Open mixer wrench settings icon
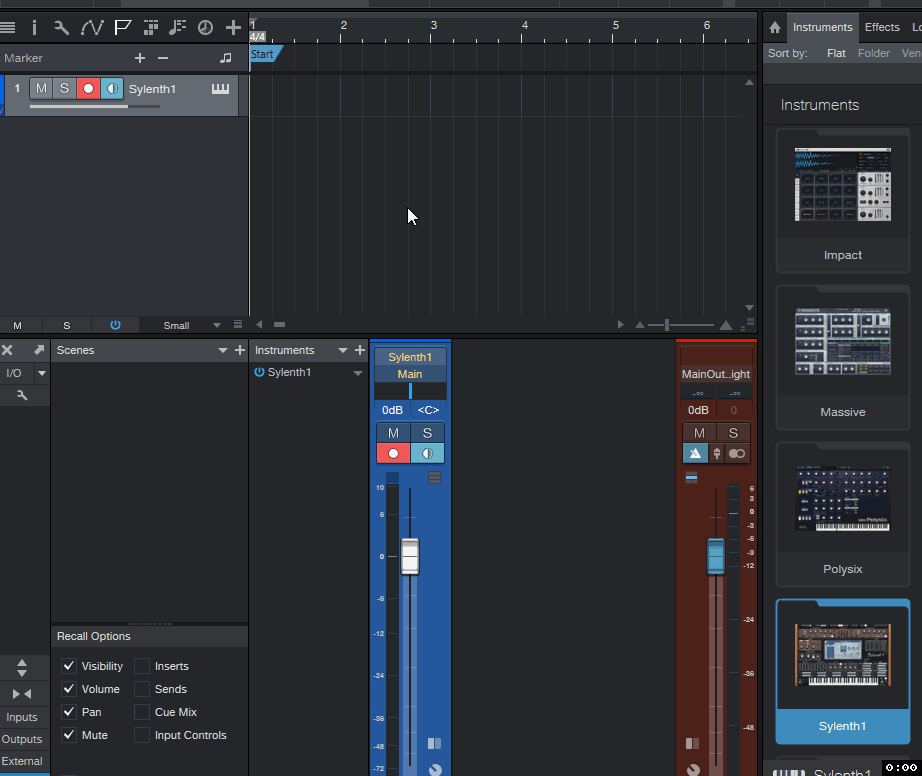Viewport: 922px width, 776px height. point(22,395)
